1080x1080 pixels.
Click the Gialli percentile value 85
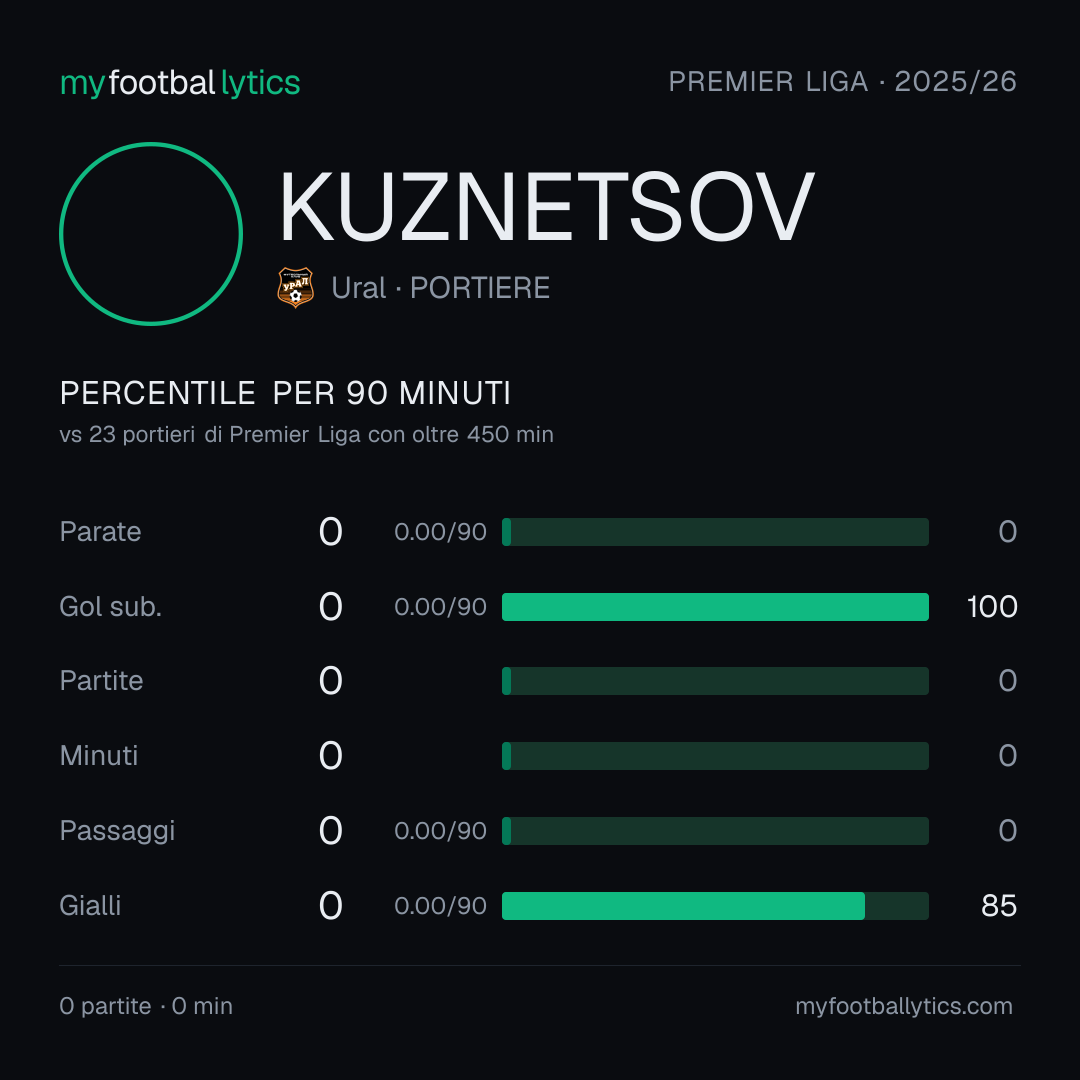click(999, 906)
